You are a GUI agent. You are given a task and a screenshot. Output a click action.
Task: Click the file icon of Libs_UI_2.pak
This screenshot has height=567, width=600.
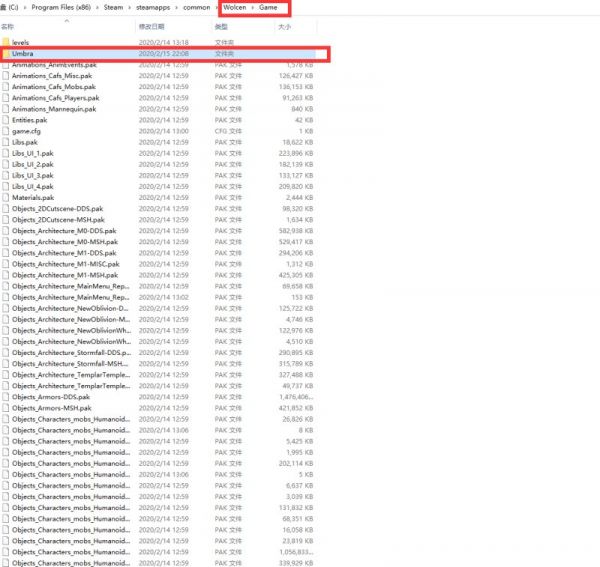pyautogui.click(x=5, y=165)
